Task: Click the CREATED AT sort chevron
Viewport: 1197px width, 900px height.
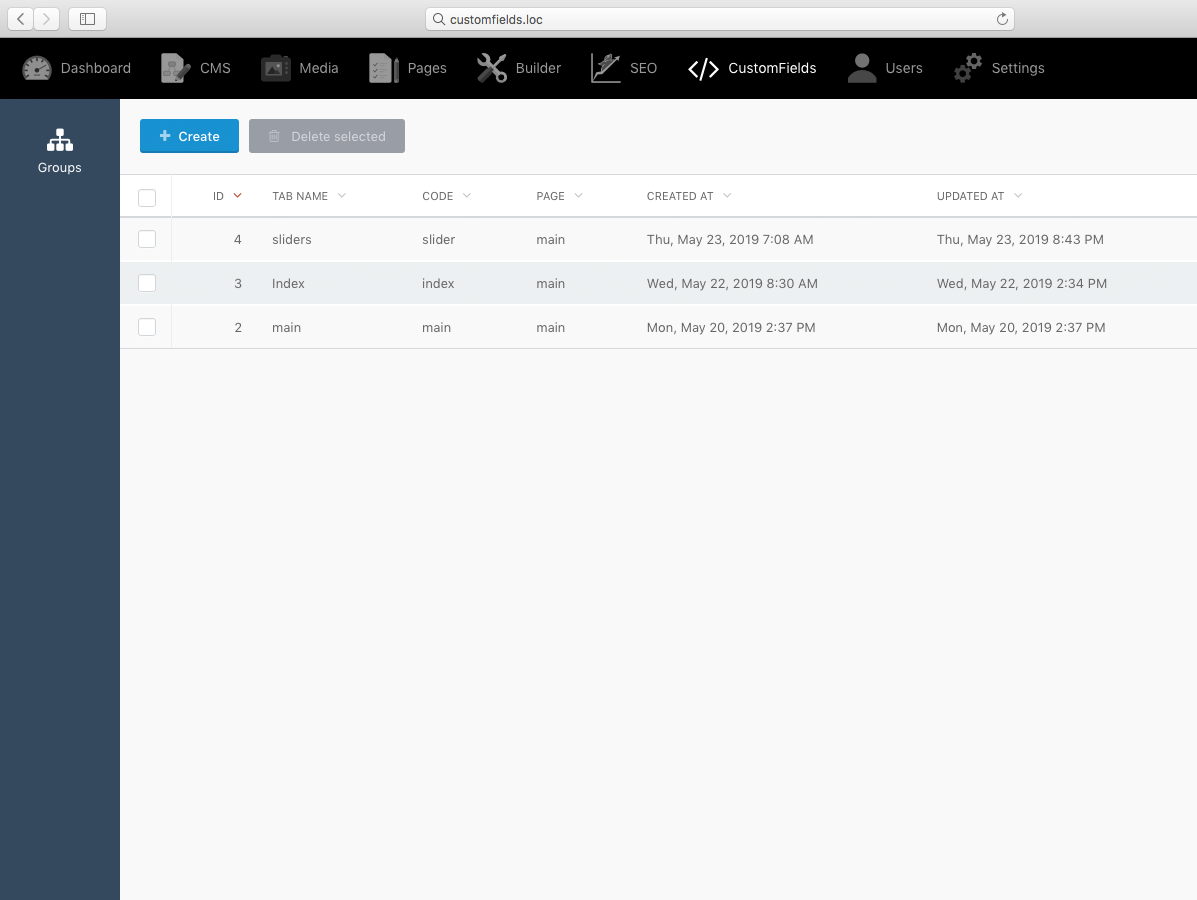Action: pyautogui.click(x=728, y=195)
